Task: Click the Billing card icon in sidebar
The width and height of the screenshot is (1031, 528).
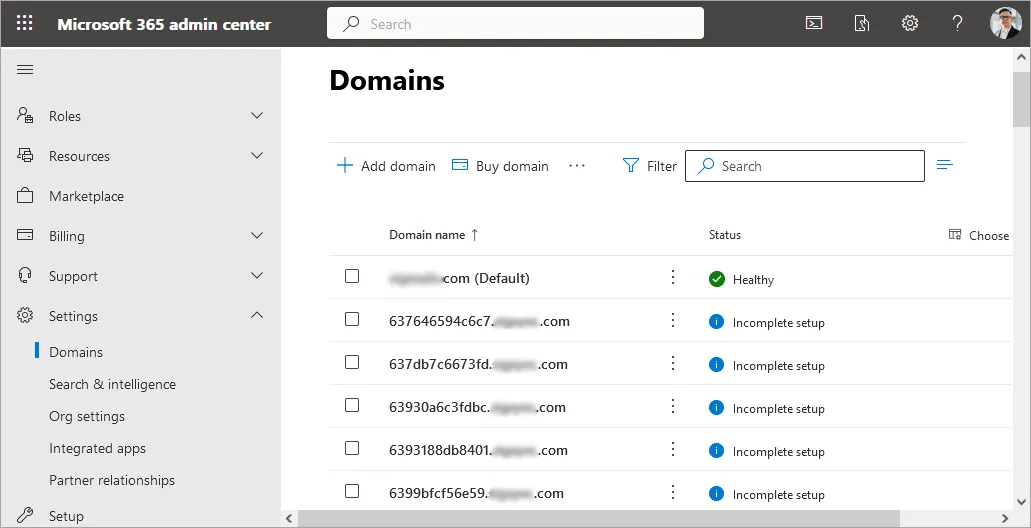Action: pos(25,235)
